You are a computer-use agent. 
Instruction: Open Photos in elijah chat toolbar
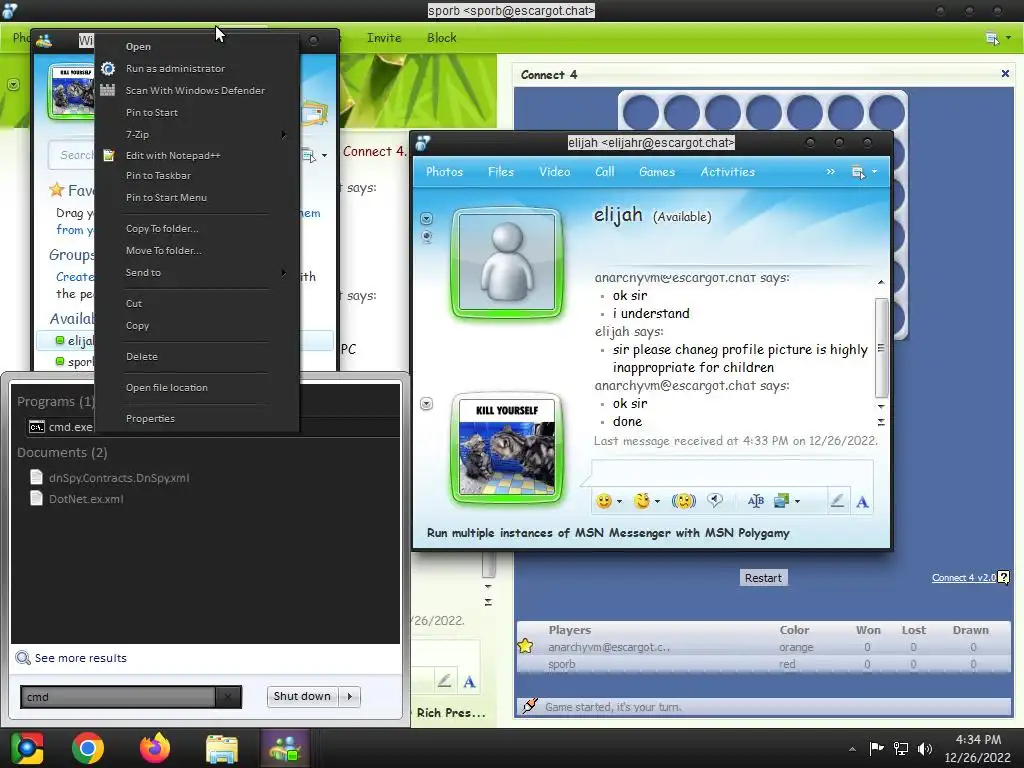click(x=444, y=172)
